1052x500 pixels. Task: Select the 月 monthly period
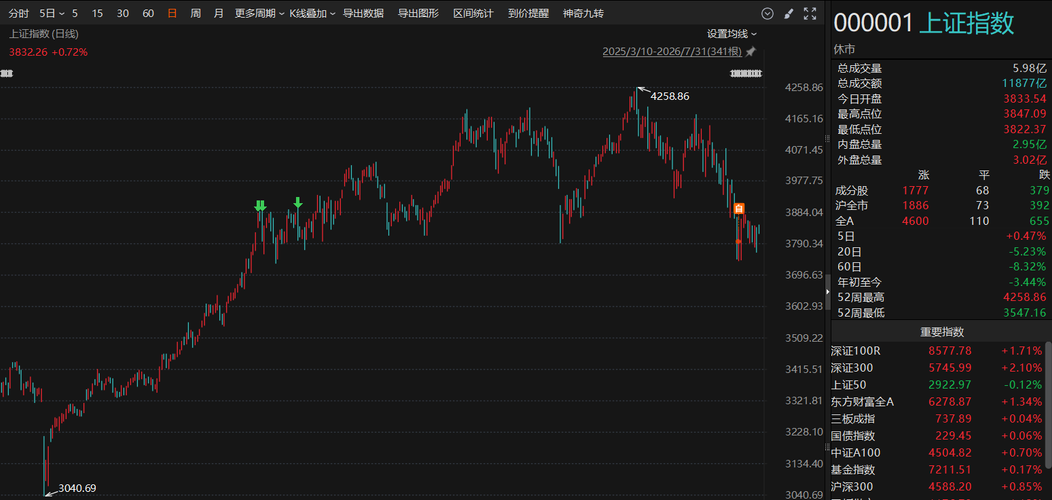coord(219,13)
